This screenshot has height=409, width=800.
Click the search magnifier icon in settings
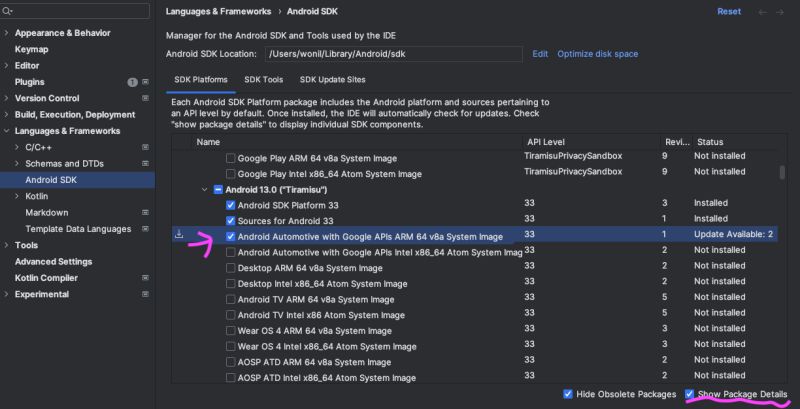coord(8,11)
